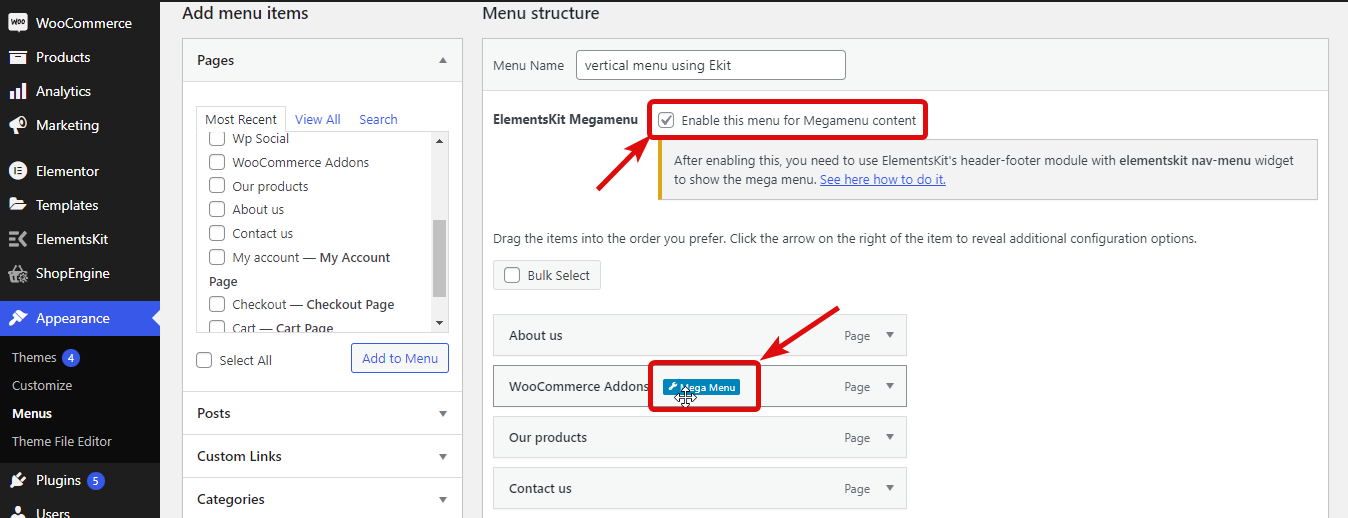Viewport: 1348px width, 518px height.
Task: Check the Wp Social page
Action: tap(216, 139)
